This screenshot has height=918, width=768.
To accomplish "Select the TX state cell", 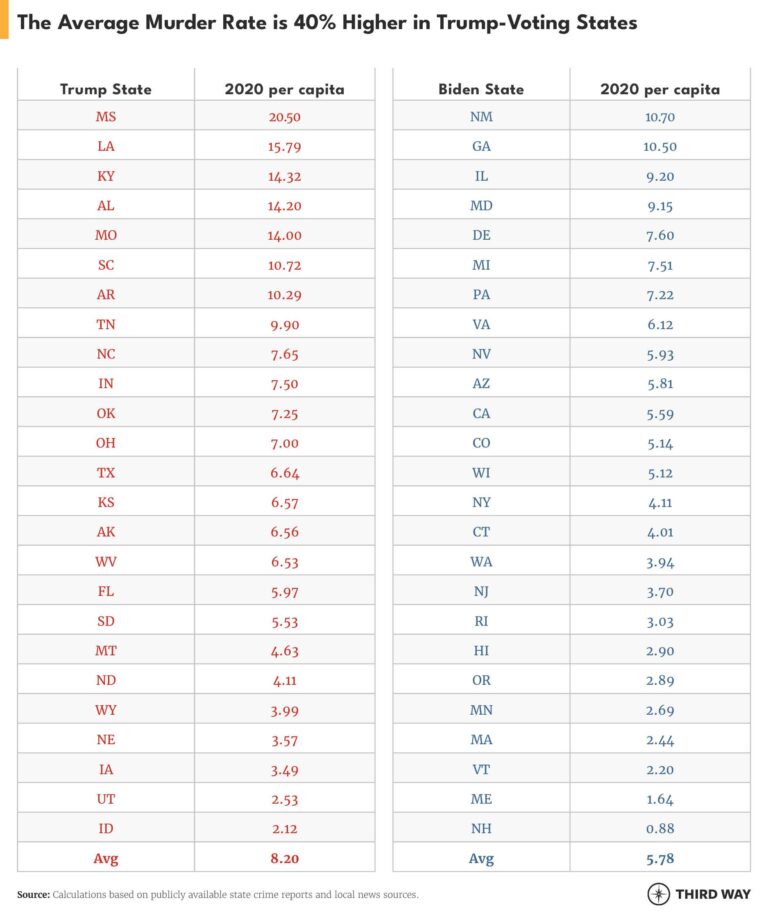I will 106,472.
